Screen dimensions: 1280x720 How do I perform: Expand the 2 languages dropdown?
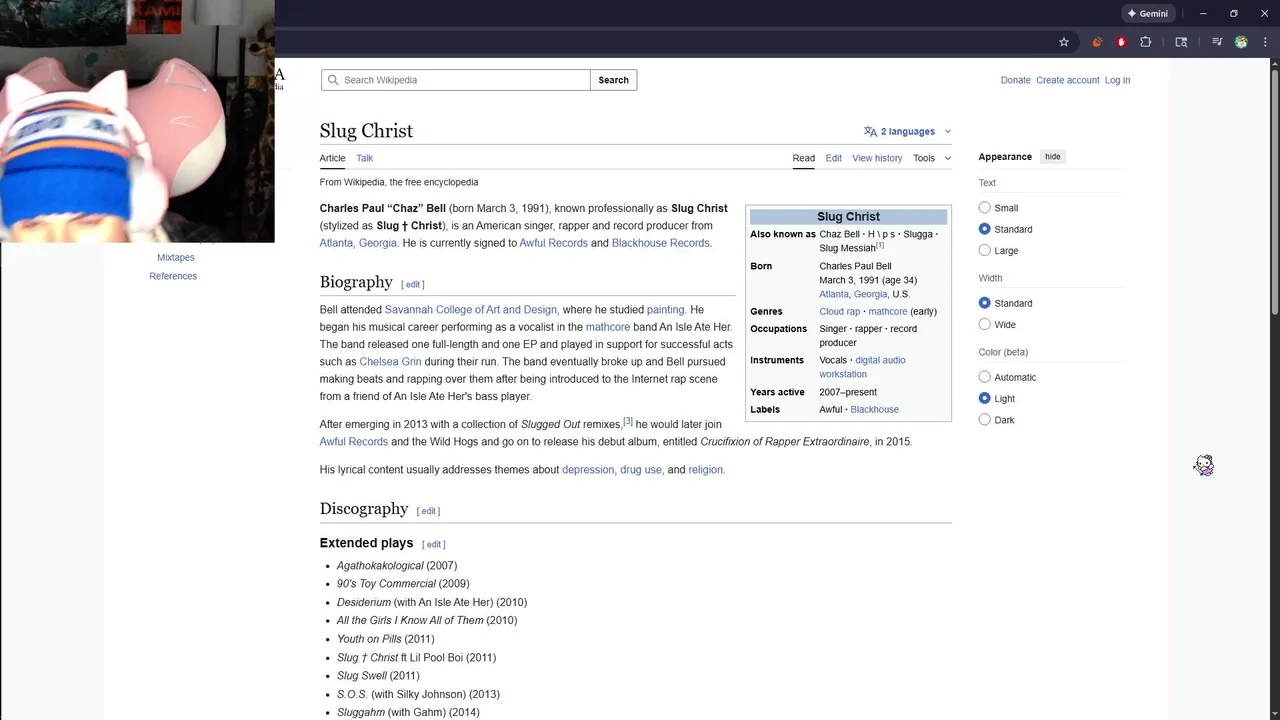[x=907, y=131]
